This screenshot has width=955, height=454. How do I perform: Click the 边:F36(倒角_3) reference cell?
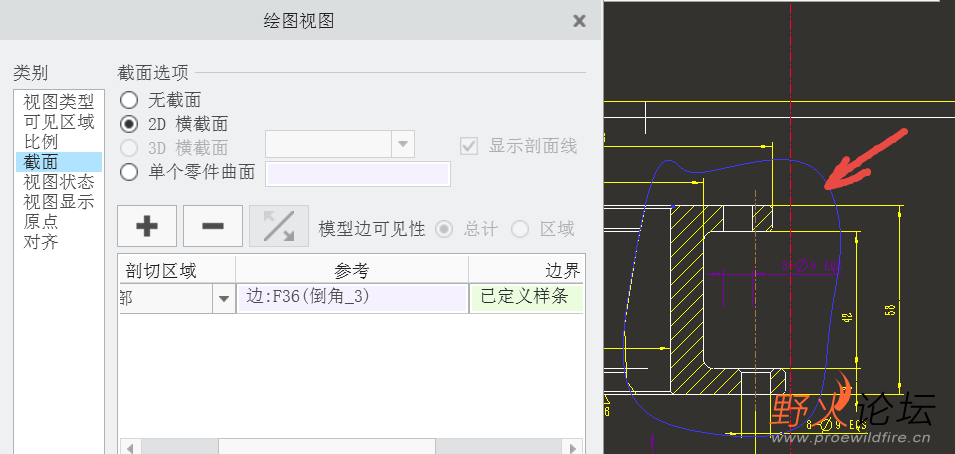coord(352,299)
